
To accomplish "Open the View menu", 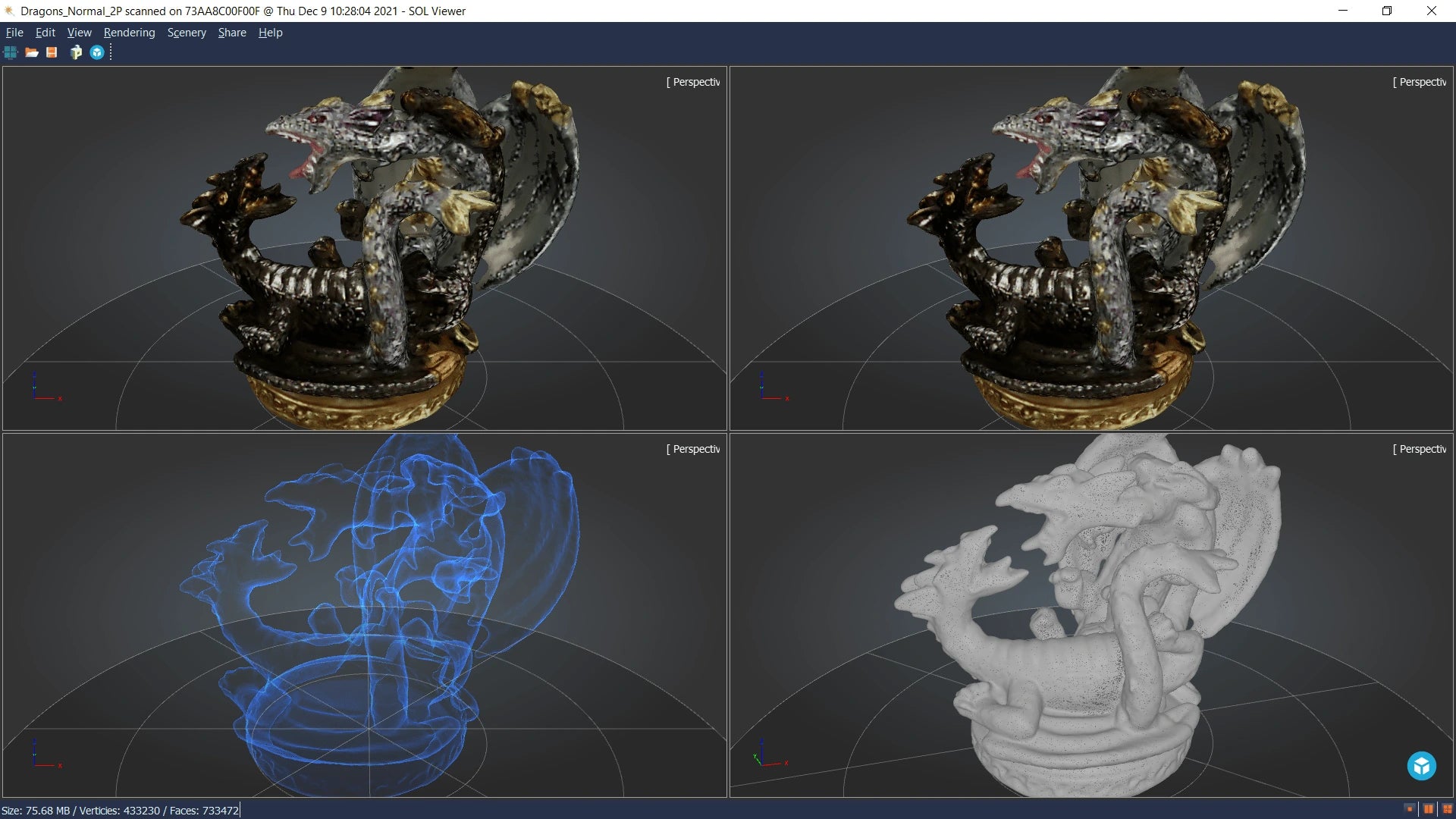I will (x=79, y=33).
